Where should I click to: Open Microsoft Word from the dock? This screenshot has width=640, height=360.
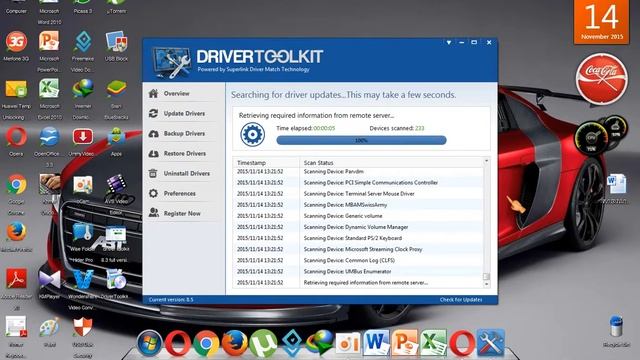tap(376, 342)
